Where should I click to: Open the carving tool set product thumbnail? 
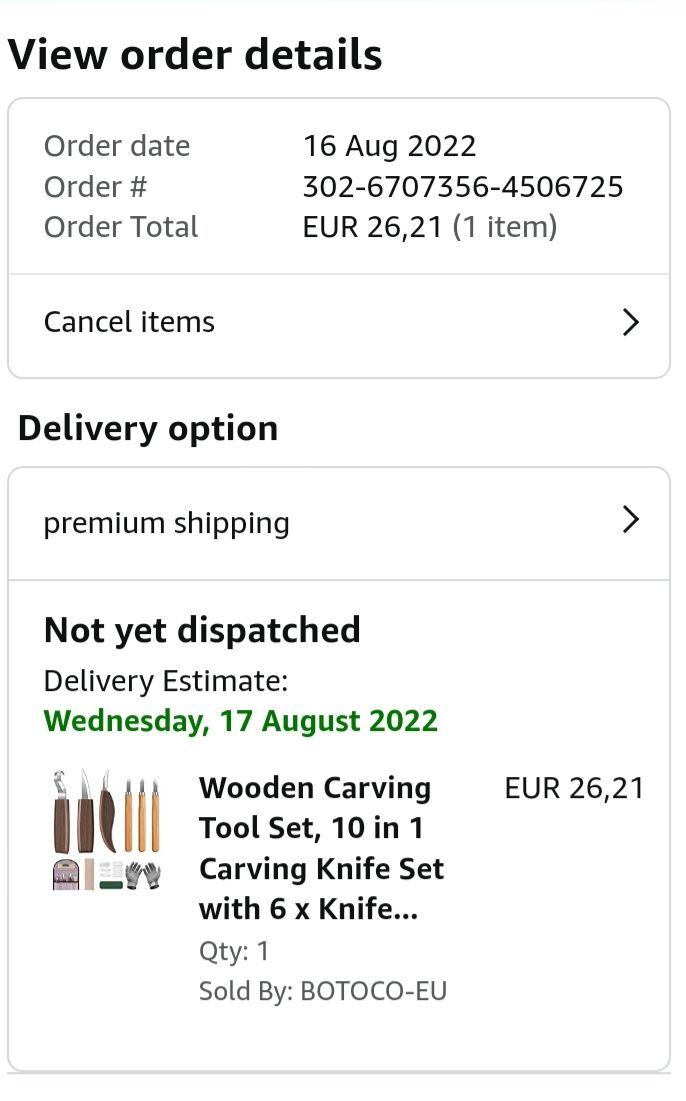pos(107,830)
